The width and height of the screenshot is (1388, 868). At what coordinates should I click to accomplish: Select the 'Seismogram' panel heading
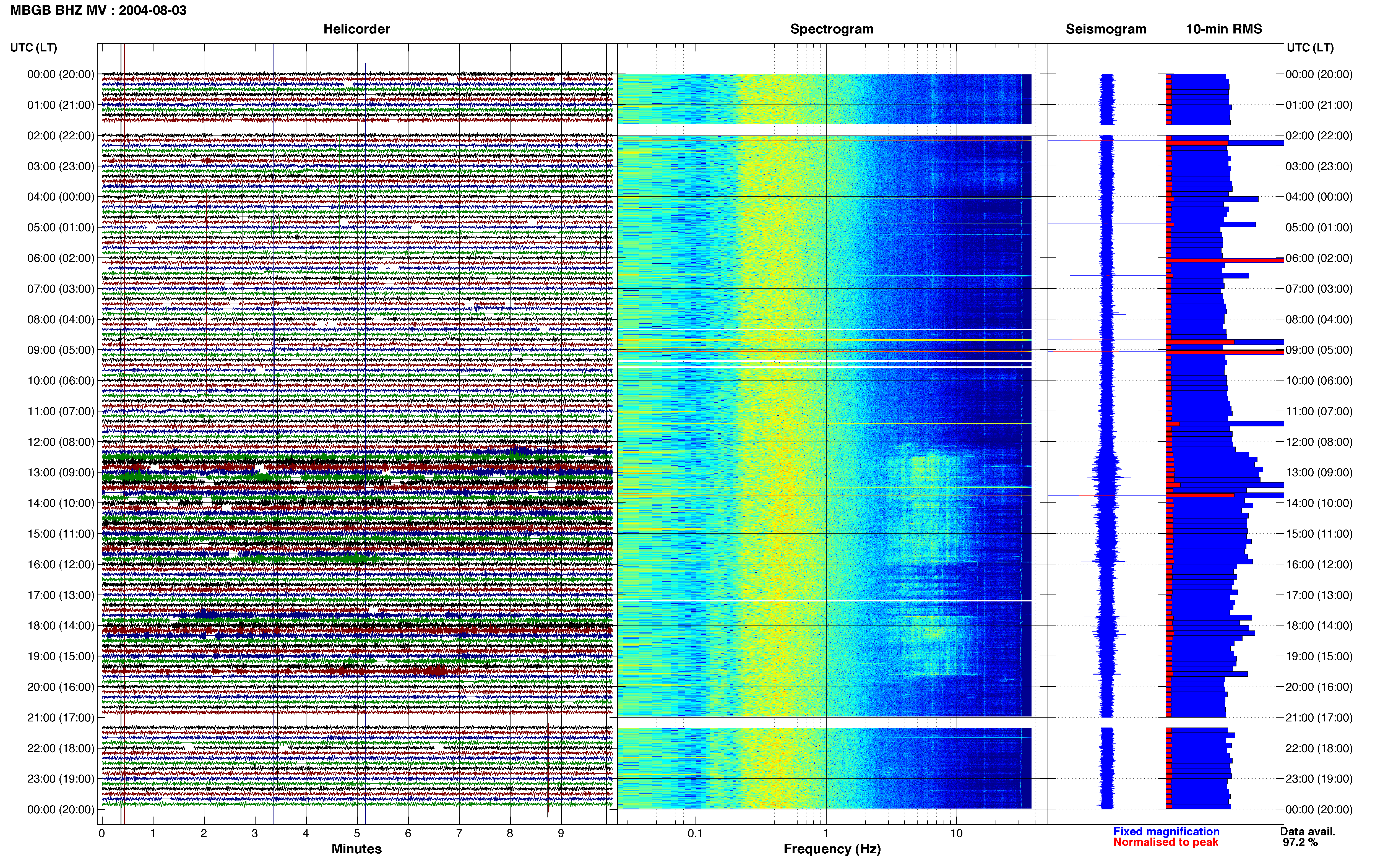tap(1106, 29)
